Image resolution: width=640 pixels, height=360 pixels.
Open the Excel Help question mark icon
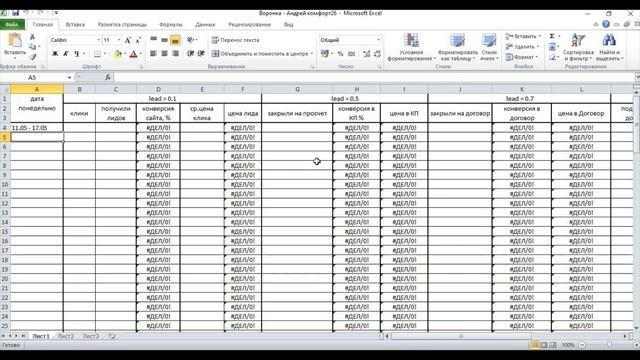point(606,24)
